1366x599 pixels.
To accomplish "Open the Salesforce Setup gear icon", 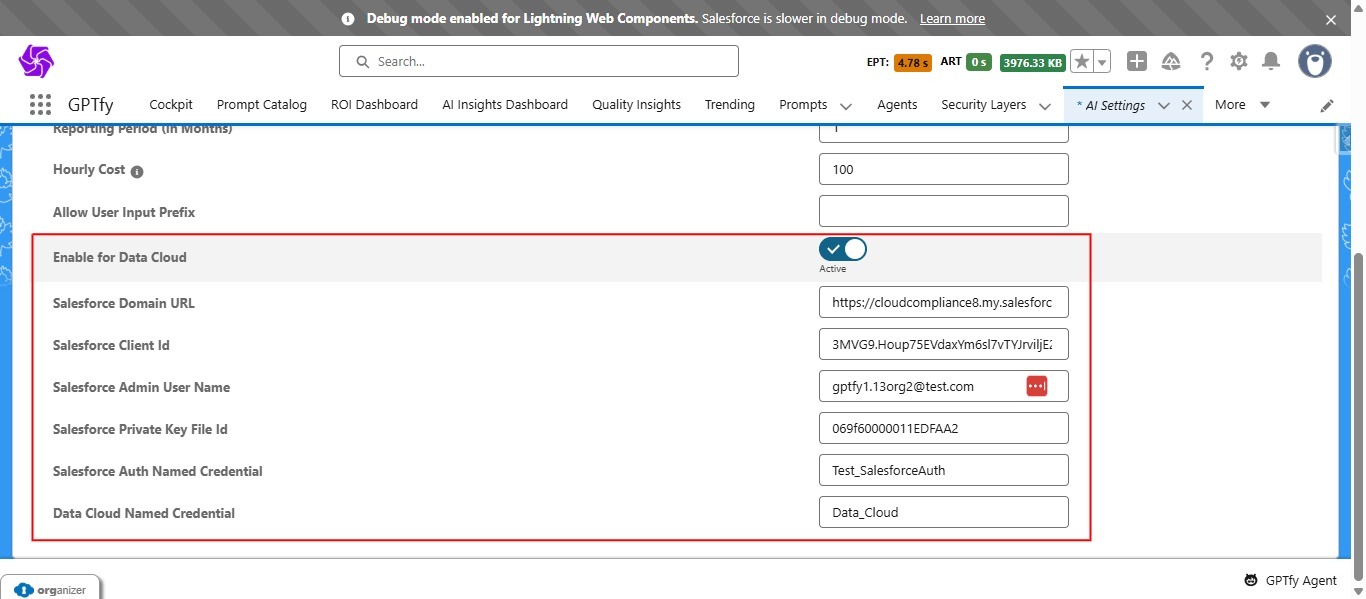I will tap(1238, 61).
